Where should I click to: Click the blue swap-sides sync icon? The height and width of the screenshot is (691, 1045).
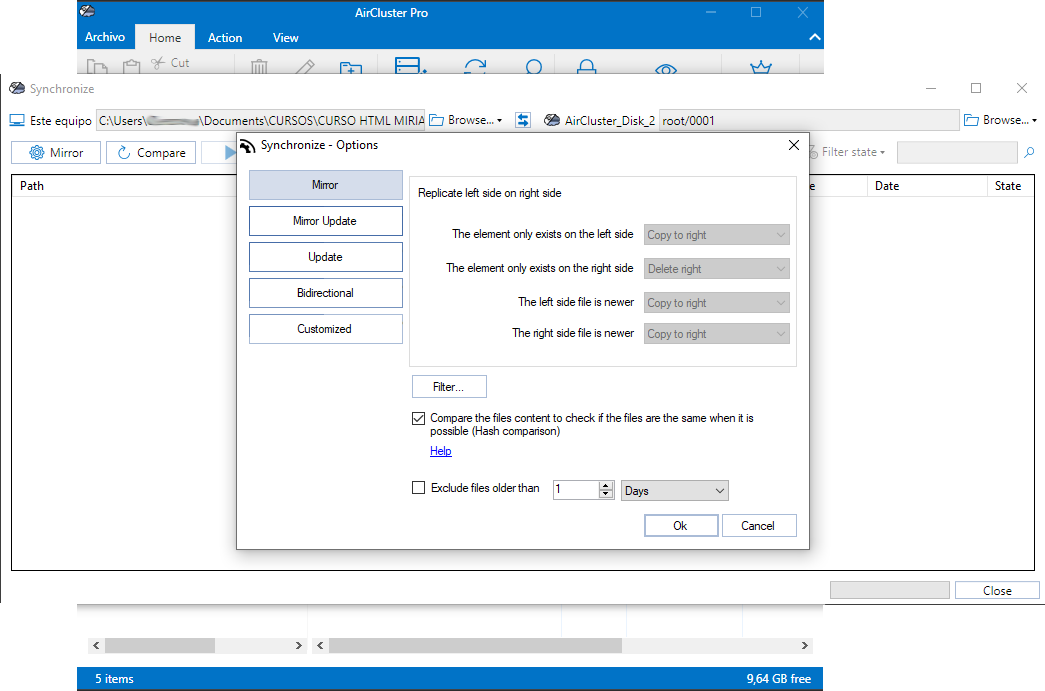pos(522,119)
